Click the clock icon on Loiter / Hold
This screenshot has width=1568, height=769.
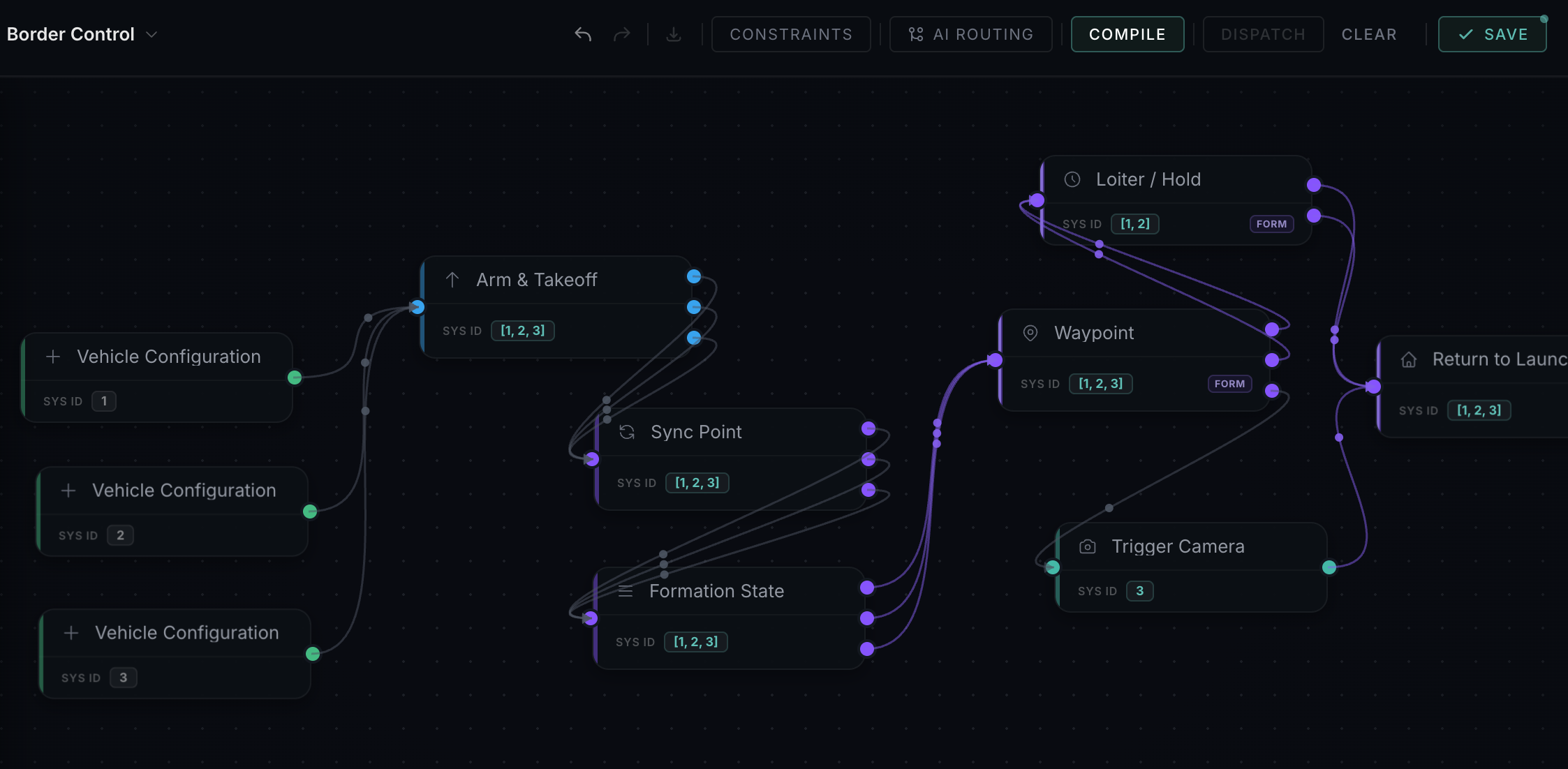[x=1072, y=179]
